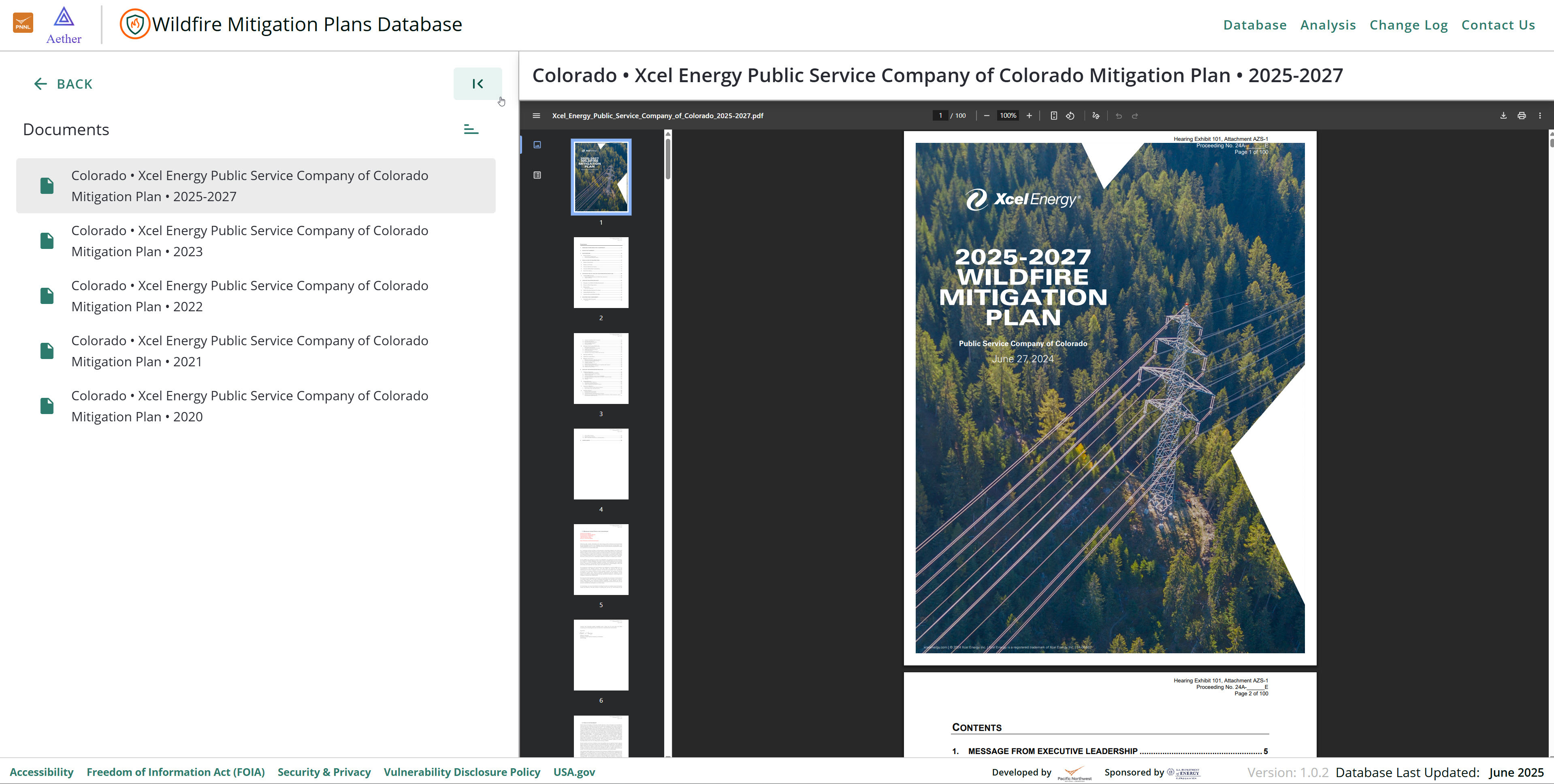Download the PDF document
The width and height of the screenshot is (1554, 784).
[1503, 116]
